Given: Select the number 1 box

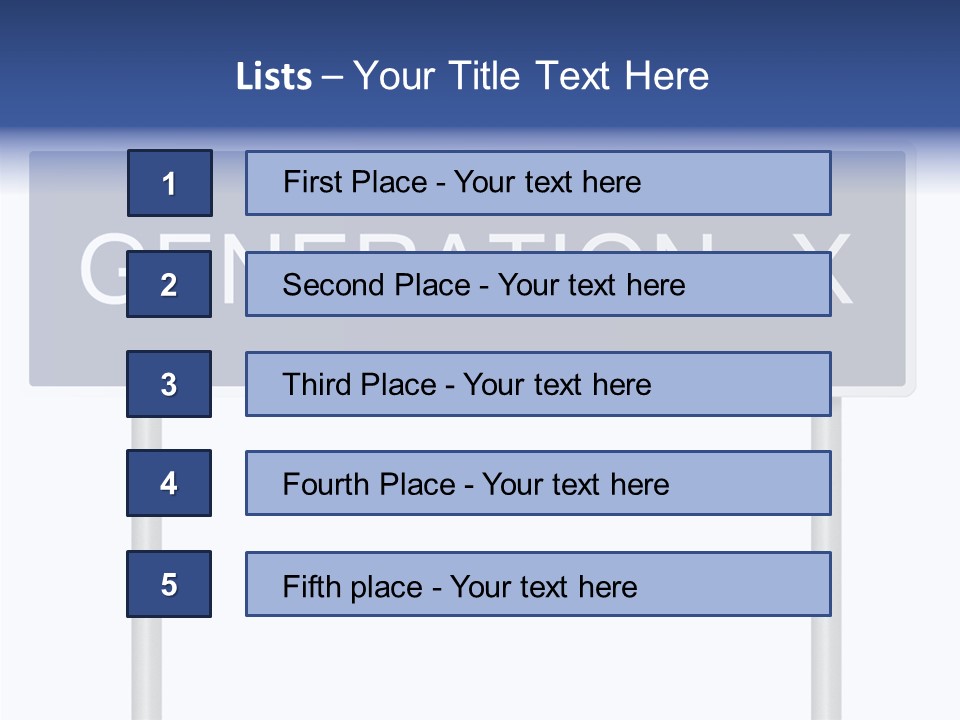Looking at the screenshot, I should tap(169, 183).
